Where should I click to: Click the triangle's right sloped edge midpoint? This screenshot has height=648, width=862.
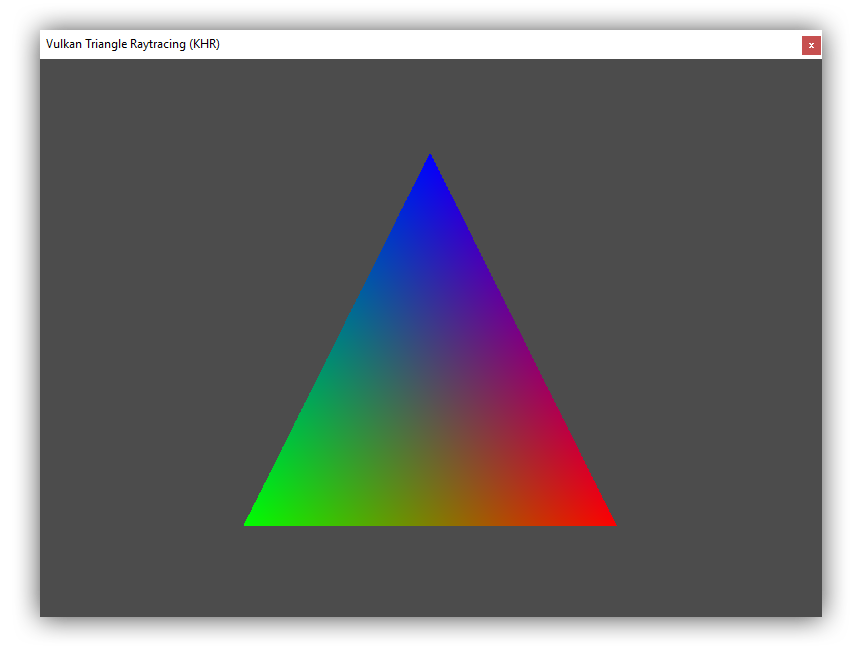[x=523, y=340]
